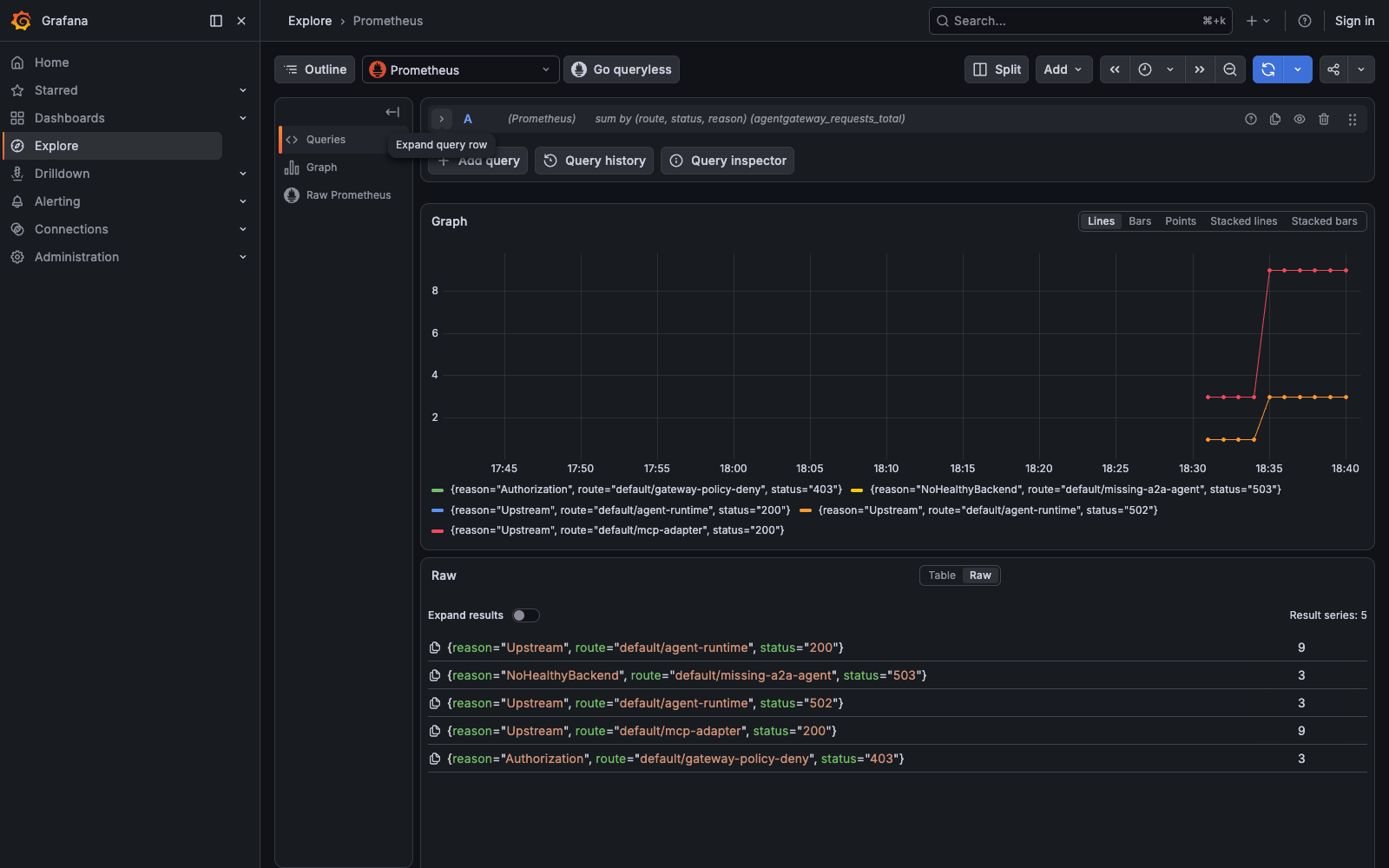Switch results view to Raw
Screen dimensions: 1389x868
coord(980,575)
